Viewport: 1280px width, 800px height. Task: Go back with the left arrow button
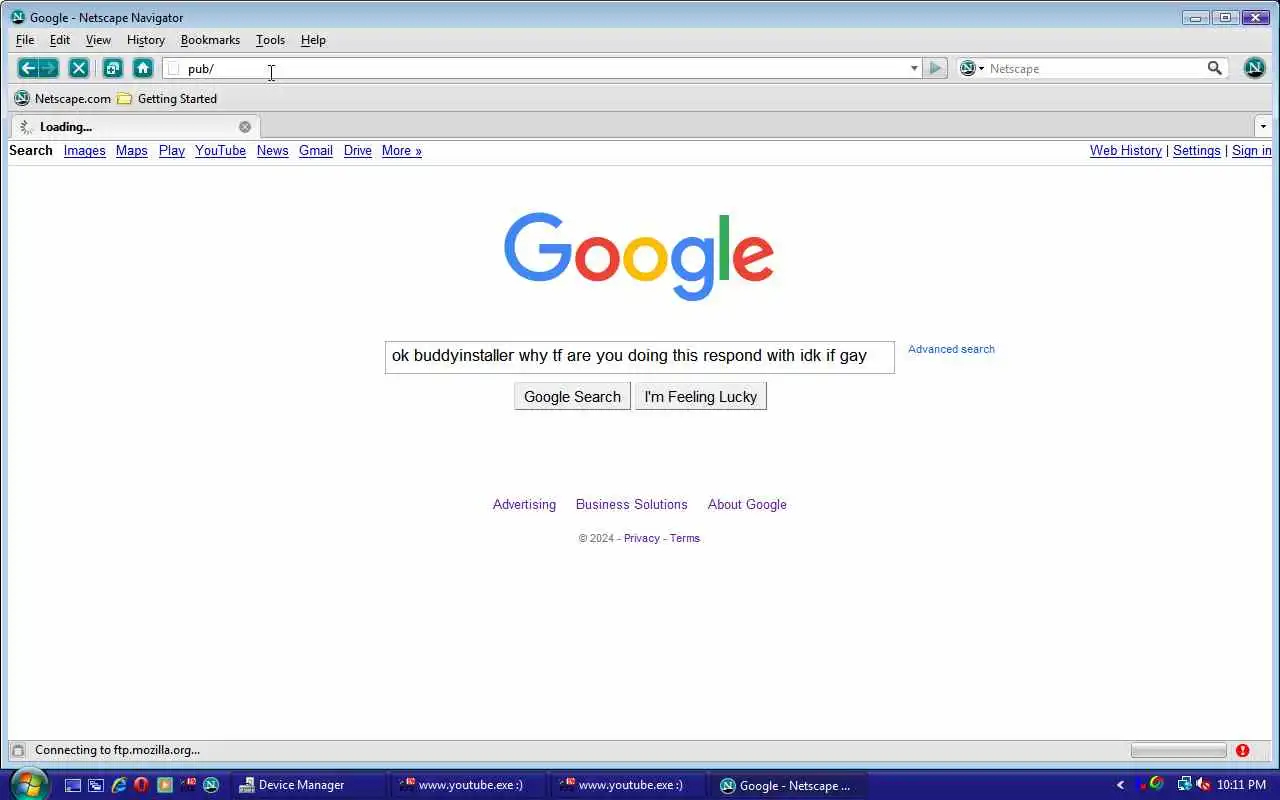click(x=28, y=68)
